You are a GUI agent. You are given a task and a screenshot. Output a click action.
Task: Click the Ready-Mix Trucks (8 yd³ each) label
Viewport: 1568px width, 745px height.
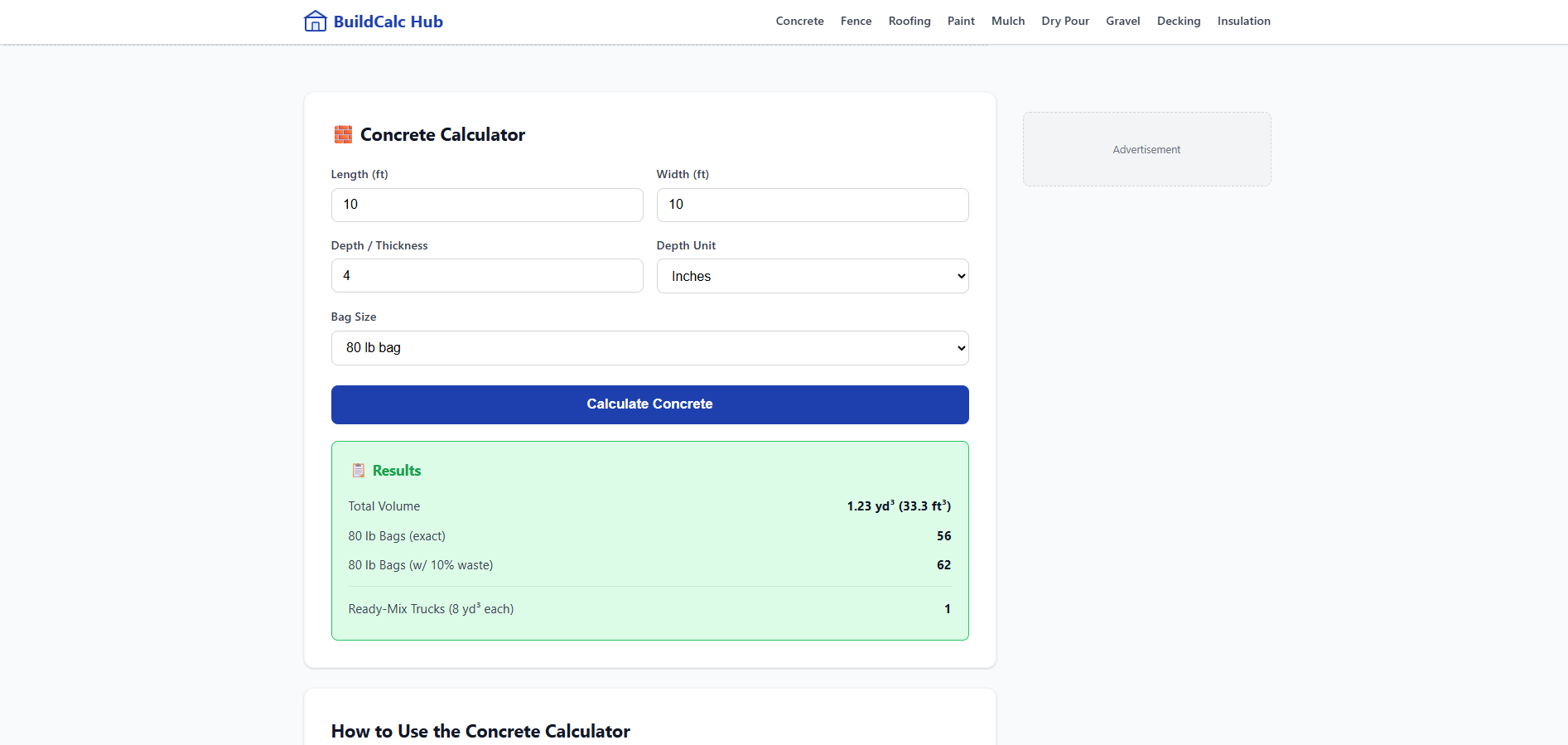pyautogui.click(x=431, y=609)
